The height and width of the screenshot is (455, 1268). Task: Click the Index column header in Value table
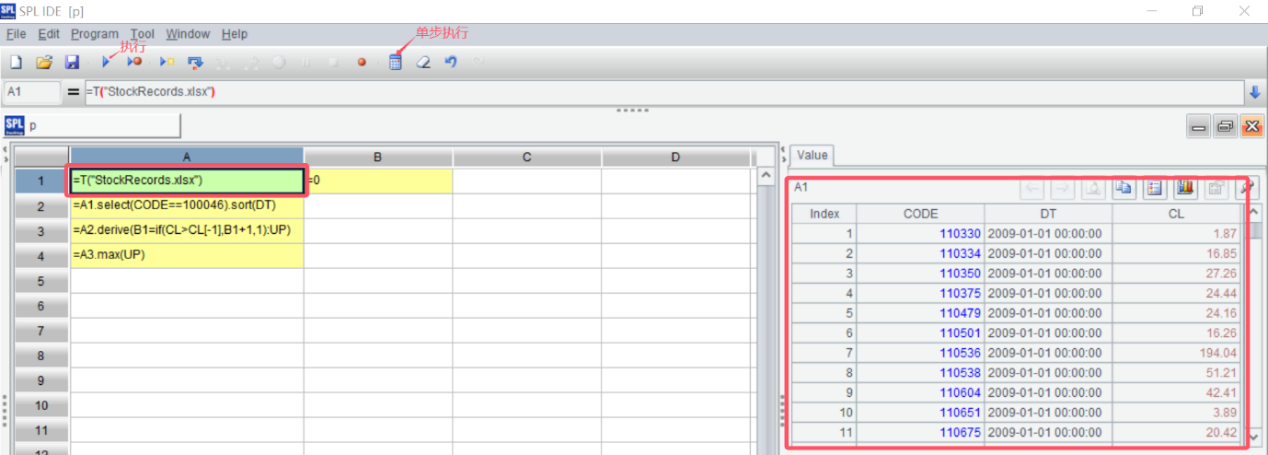pyautogui.click(x=824, y=213)
